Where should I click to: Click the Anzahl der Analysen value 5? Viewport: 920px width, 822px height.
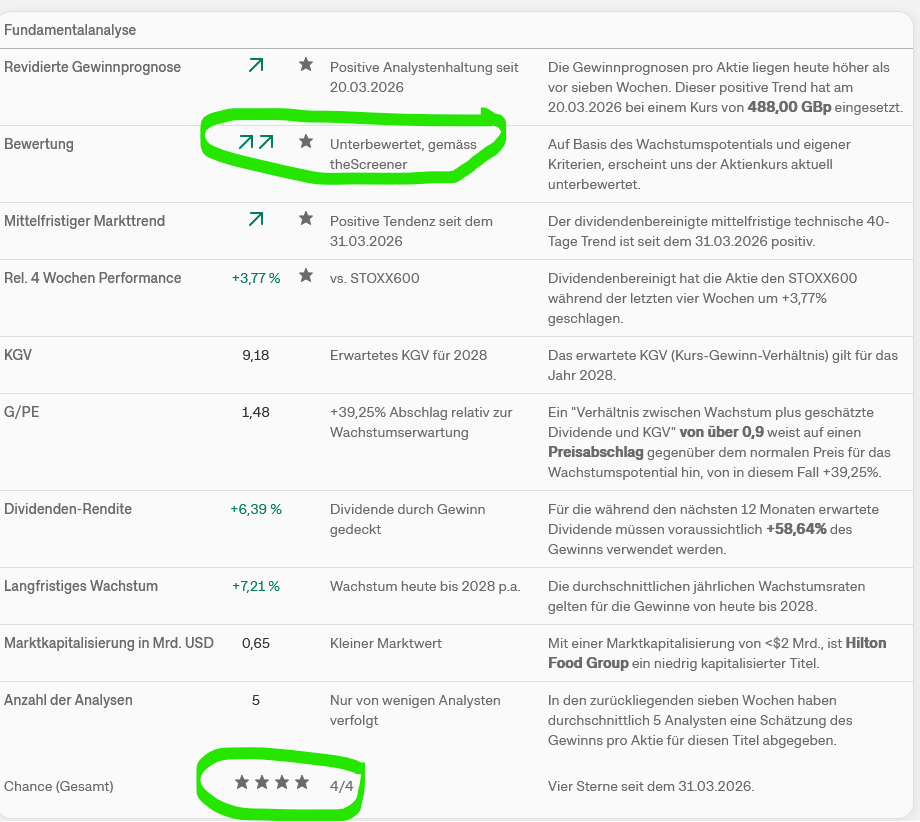pyautogui.click(x=256, y=700)
